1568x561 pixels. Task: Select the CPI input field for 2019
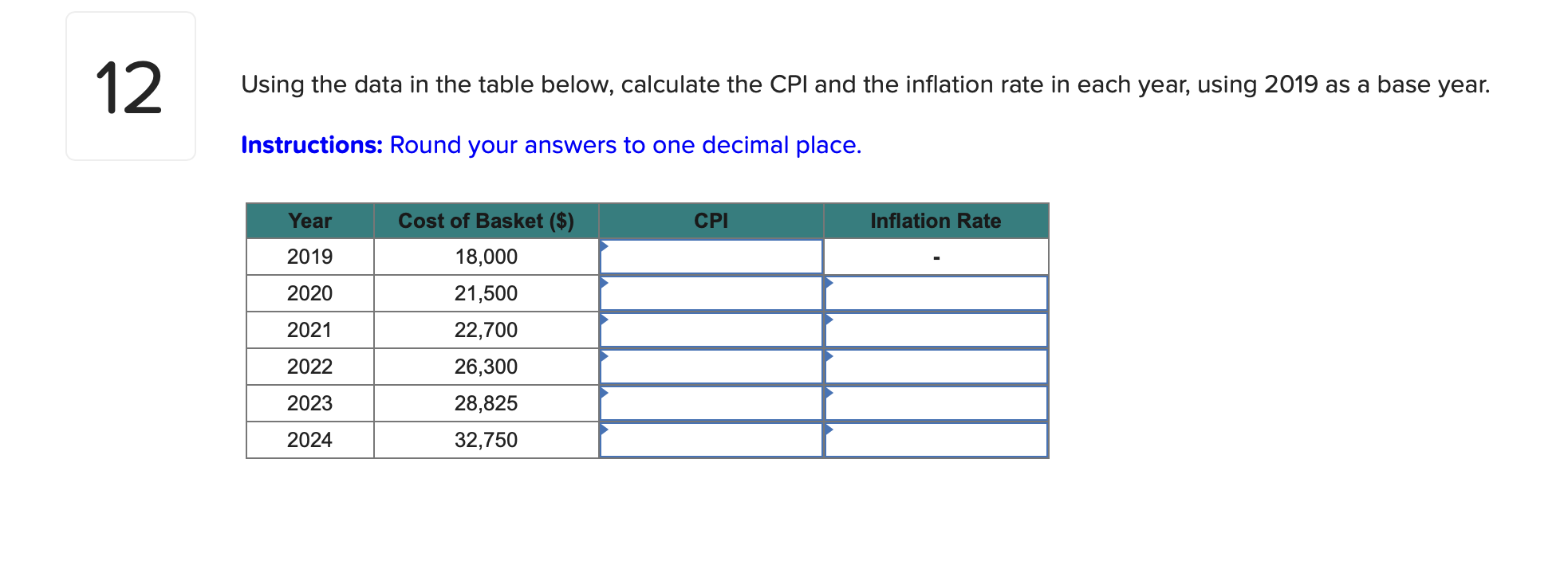[x=712, y=257]
